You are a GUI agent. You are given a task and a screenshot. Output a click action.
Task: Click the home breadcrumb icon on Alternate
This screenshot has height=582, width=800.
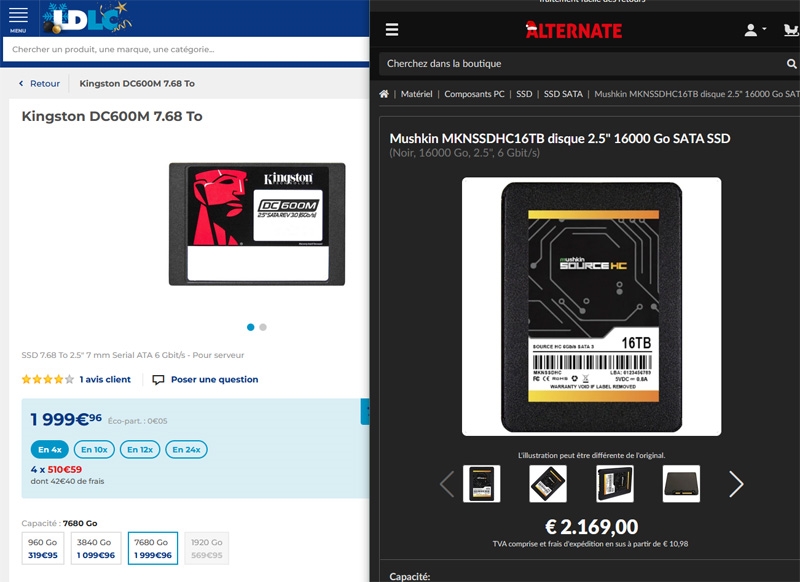(x=384, y=94)
